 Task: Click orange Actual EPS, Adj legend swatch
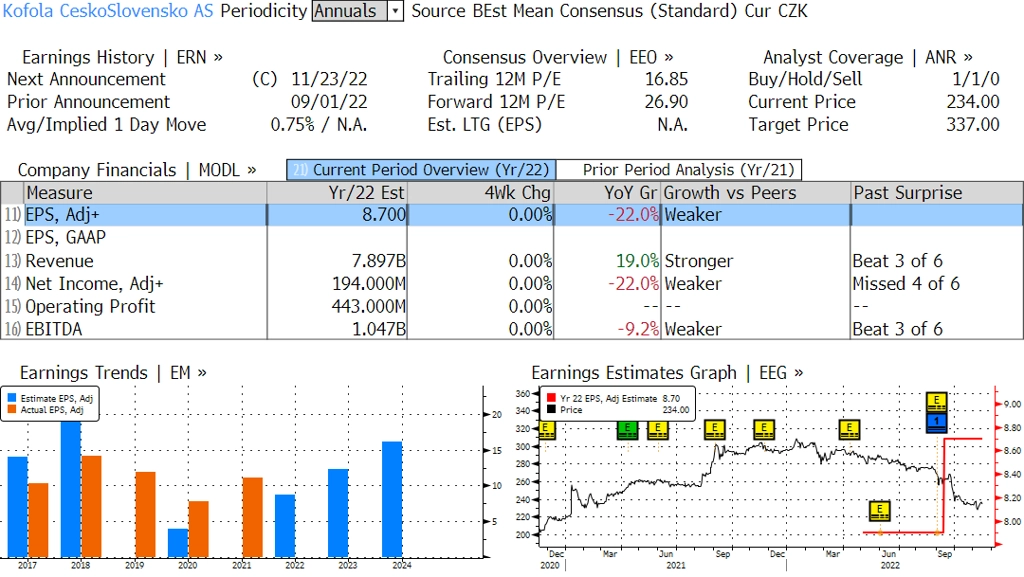pyautogui.click(x=12, y=410)
